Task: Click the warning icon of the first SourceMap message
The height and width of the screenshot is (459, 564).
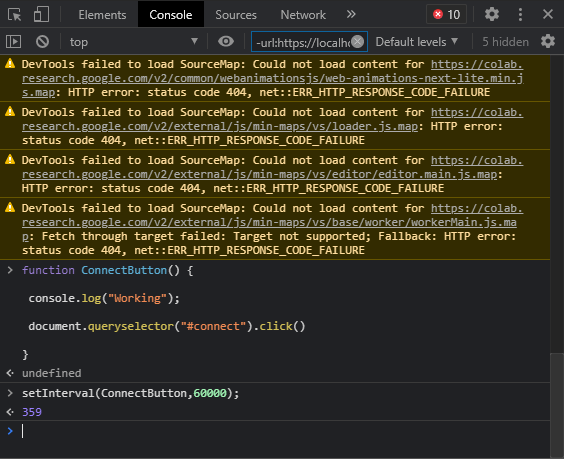Action: [x=10, y=64]
